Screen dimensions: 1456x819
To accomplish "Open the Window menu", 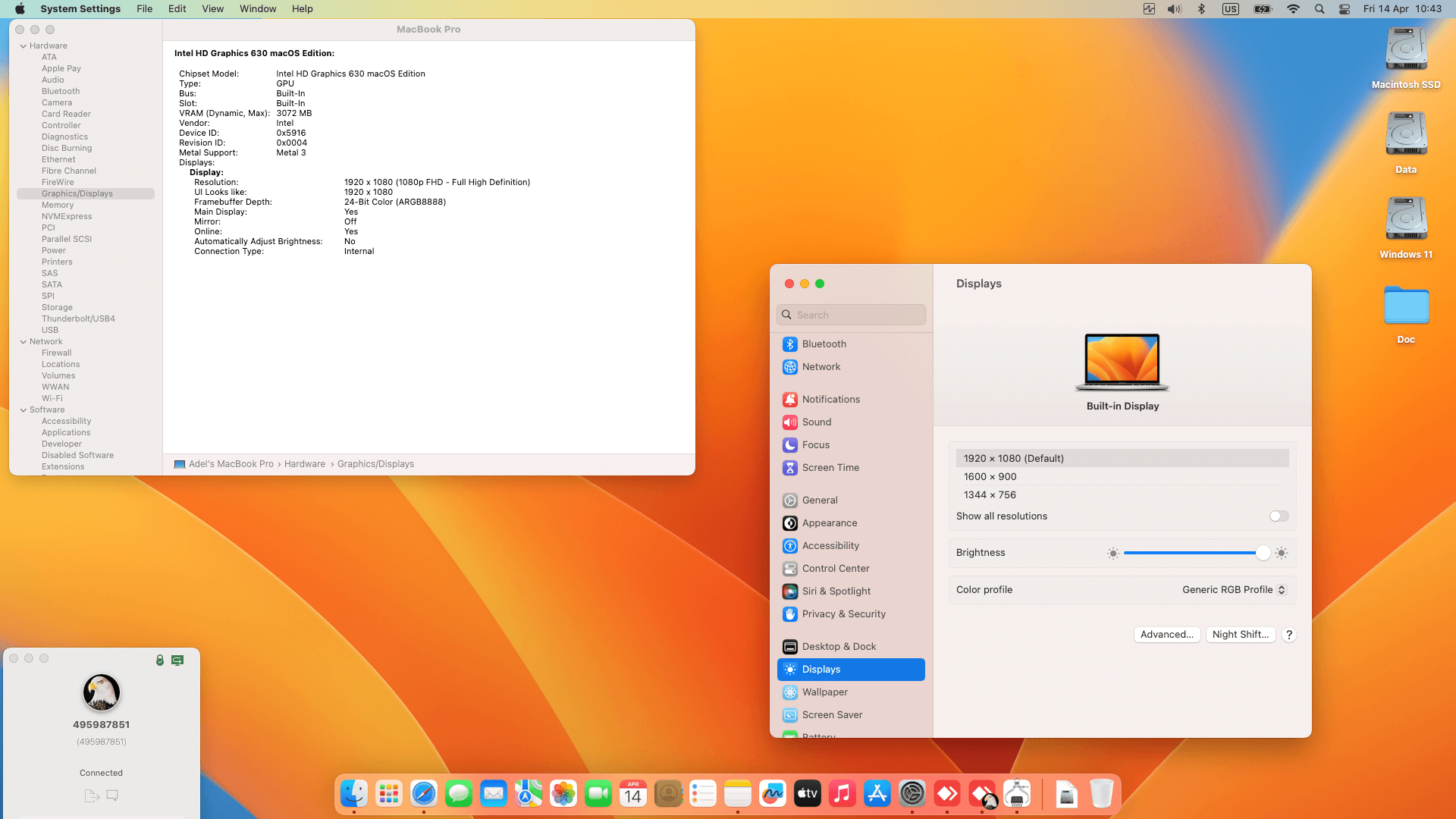I will pyautogui.click(x=258, y=8).
